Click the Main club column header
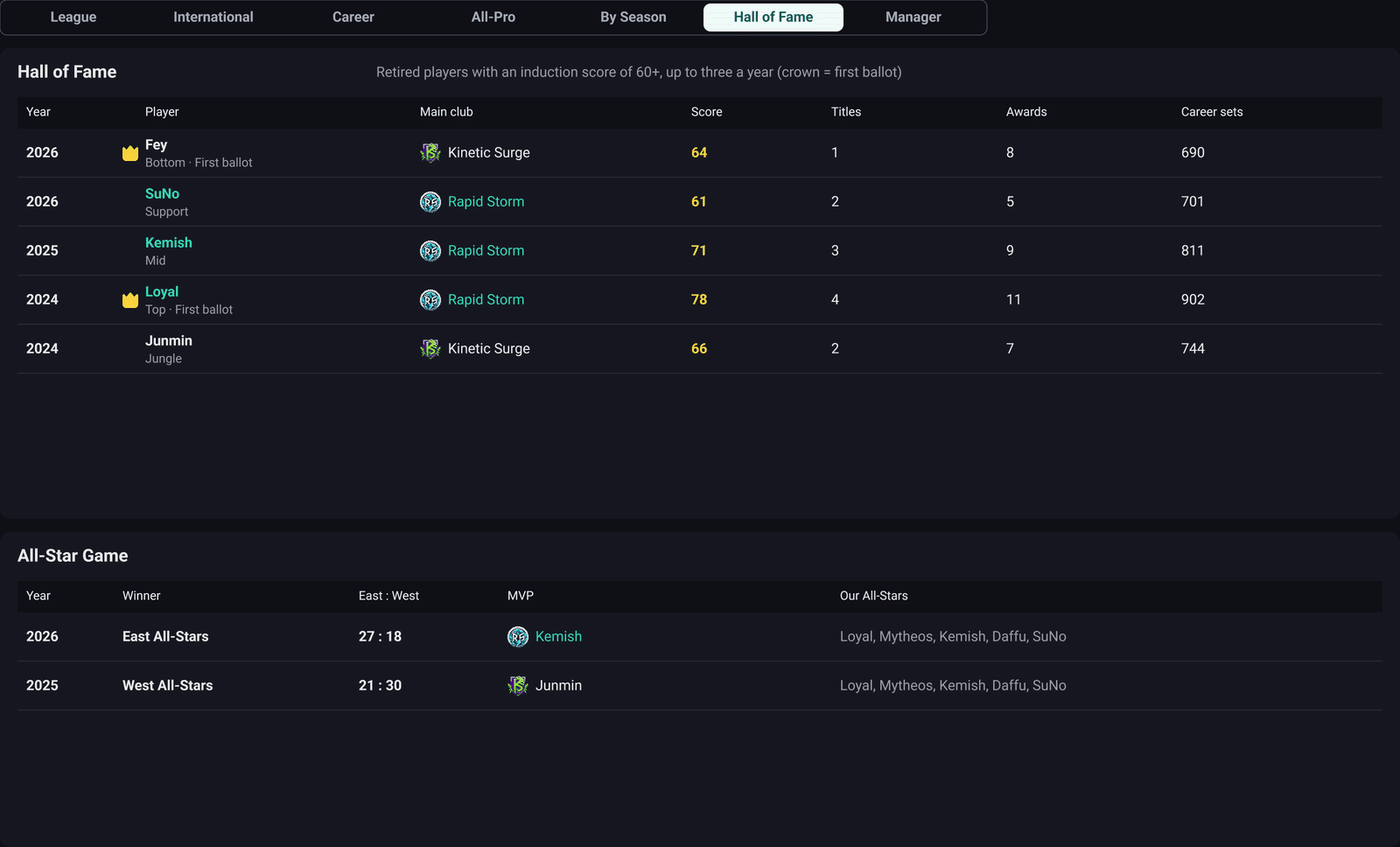 click(x=446, y=112)
